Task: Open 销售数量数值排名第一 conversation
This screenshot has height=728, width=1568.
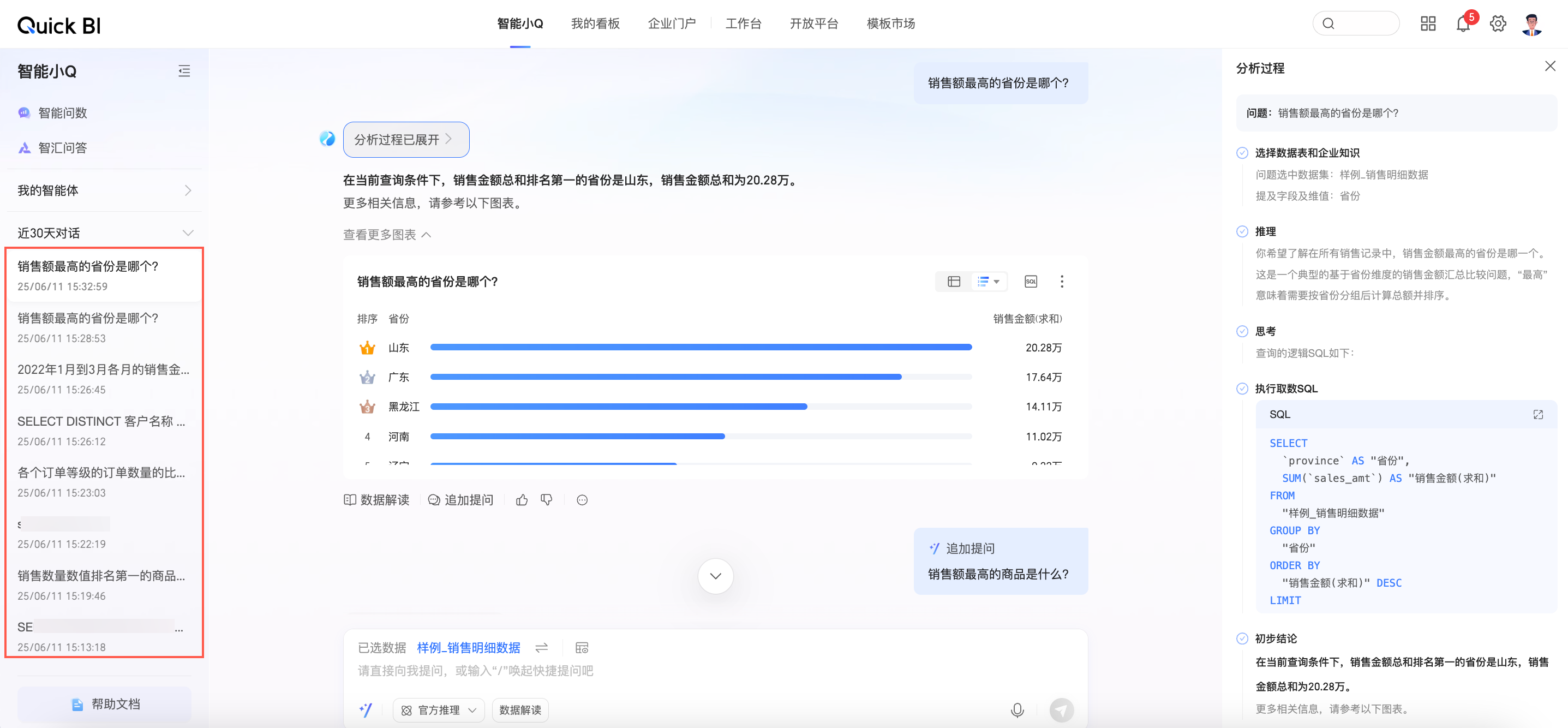Action: point(104,585)
